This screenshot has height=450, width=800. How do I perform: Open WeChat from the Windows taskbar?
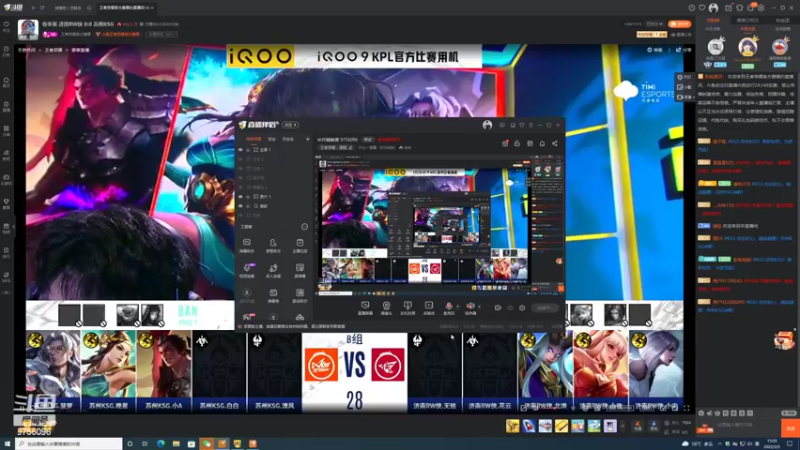(x=207, y=444)
